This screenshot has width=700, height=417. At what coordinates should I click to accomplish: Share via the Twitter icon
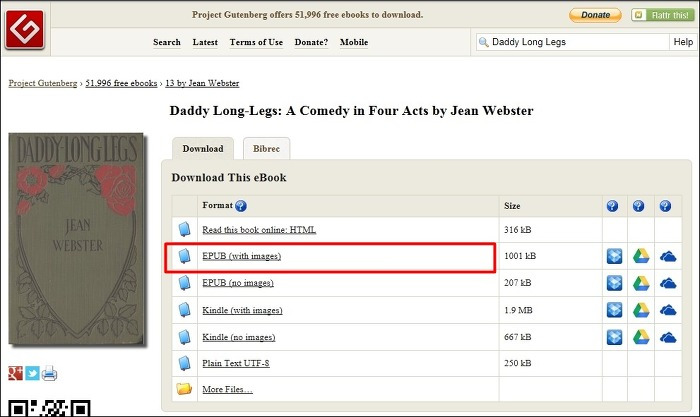coord(32,373)
